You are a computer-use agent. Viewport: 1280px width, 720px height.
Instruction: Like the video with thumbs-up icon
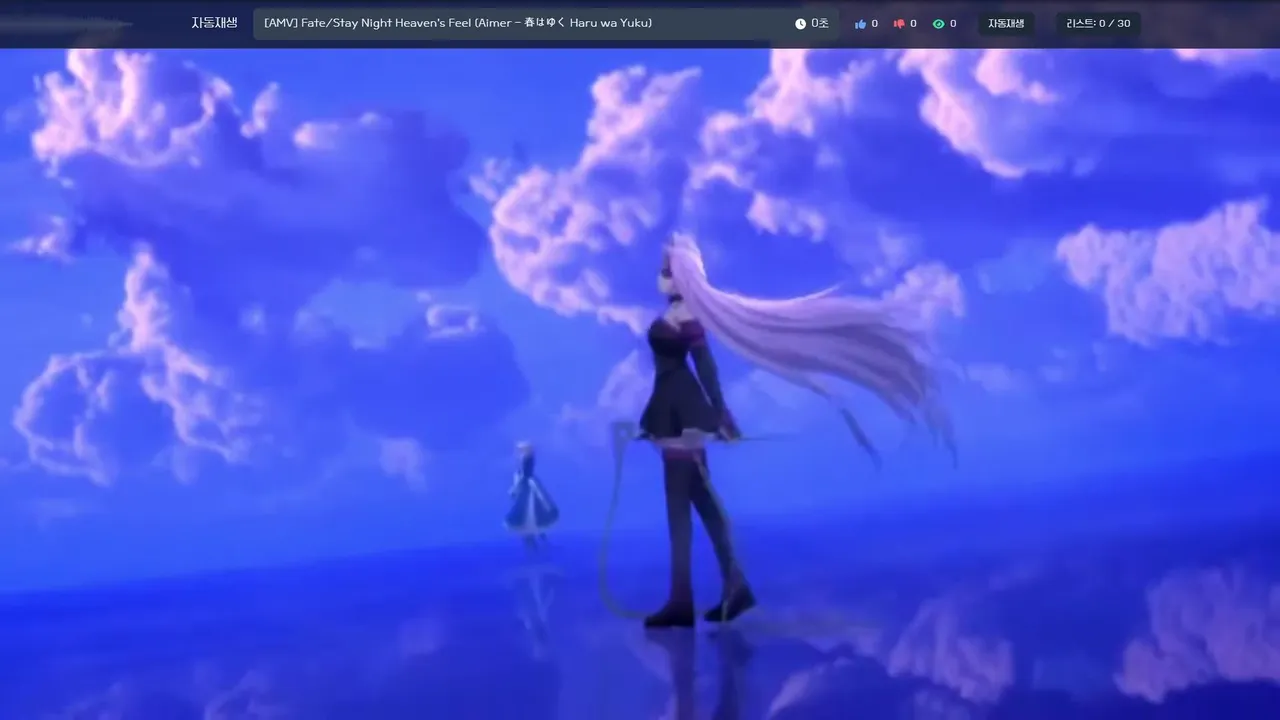[x=860, y=24]
